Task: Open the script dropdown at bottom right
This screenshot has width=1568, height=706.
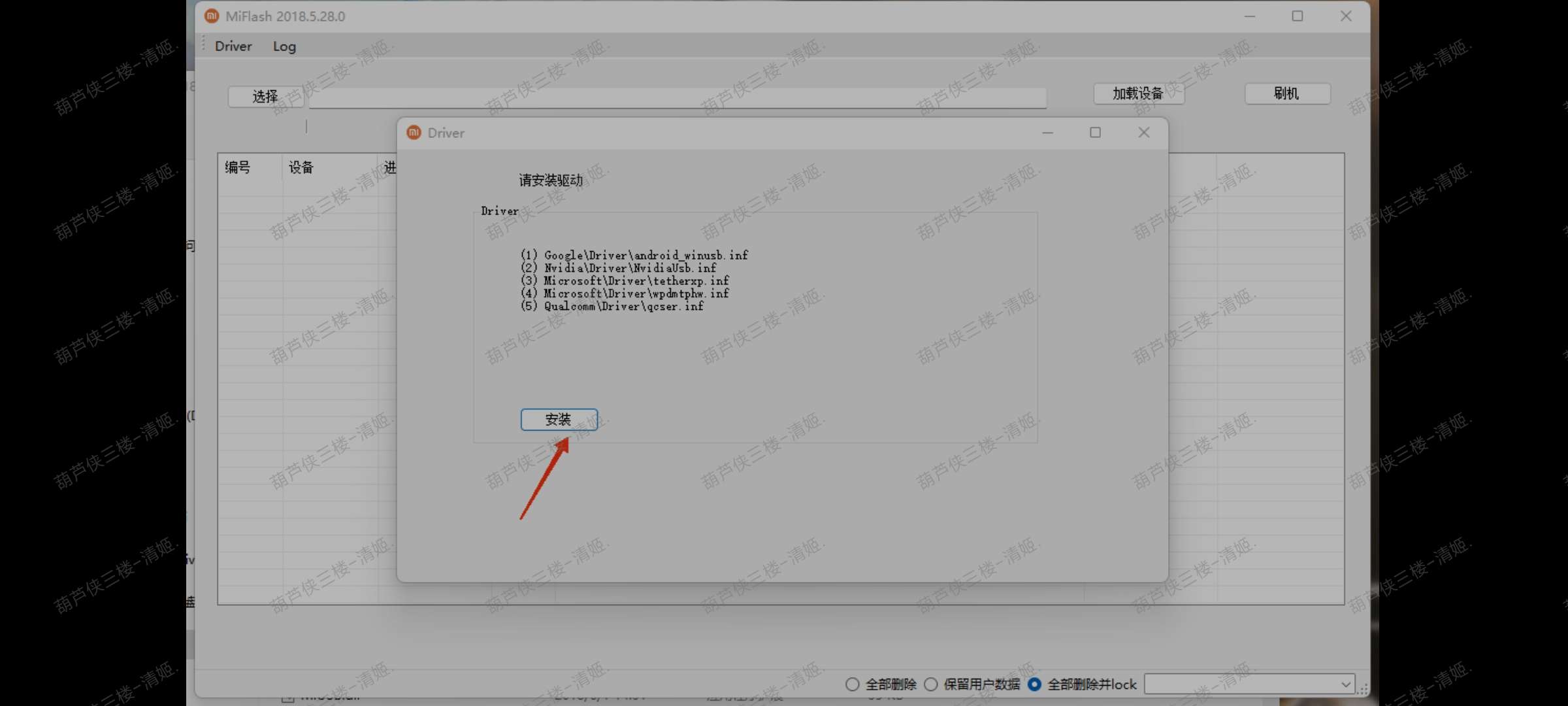Action: (x=1249, y=684)
